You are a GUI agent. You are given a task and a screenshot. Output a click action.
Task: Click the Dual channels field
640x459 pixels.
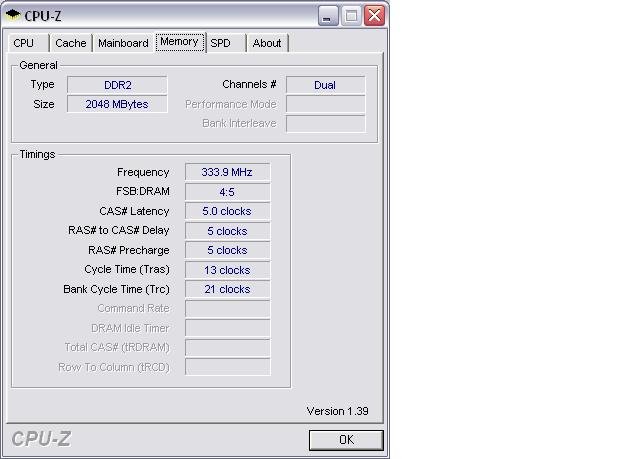point(325,85)
